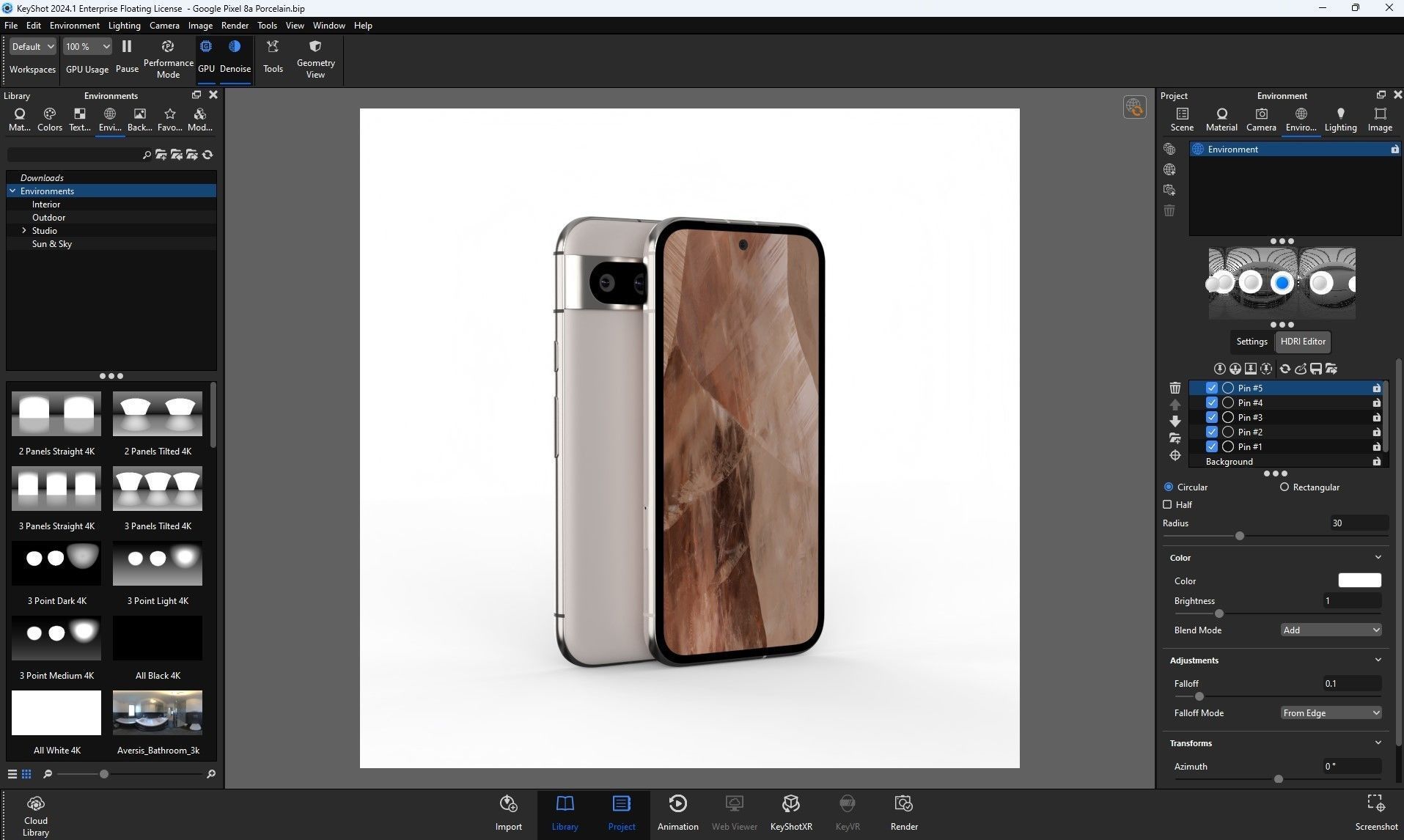1404x840 pixels.
Task: Adjust the Radius slider
Action: [x=1239, y=536]
